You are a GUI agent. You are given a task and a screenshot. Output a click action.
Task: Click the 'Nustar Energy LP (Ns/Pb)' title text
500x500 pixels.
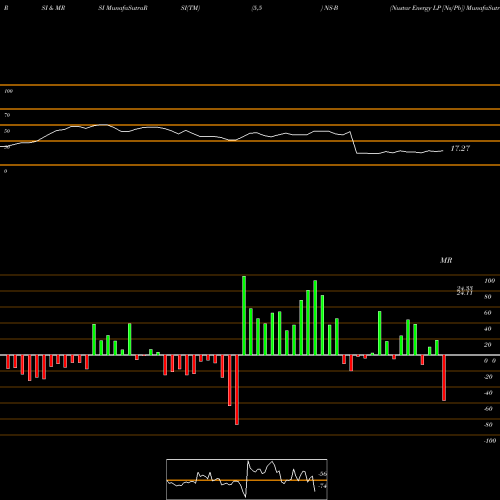coord(427,8)
